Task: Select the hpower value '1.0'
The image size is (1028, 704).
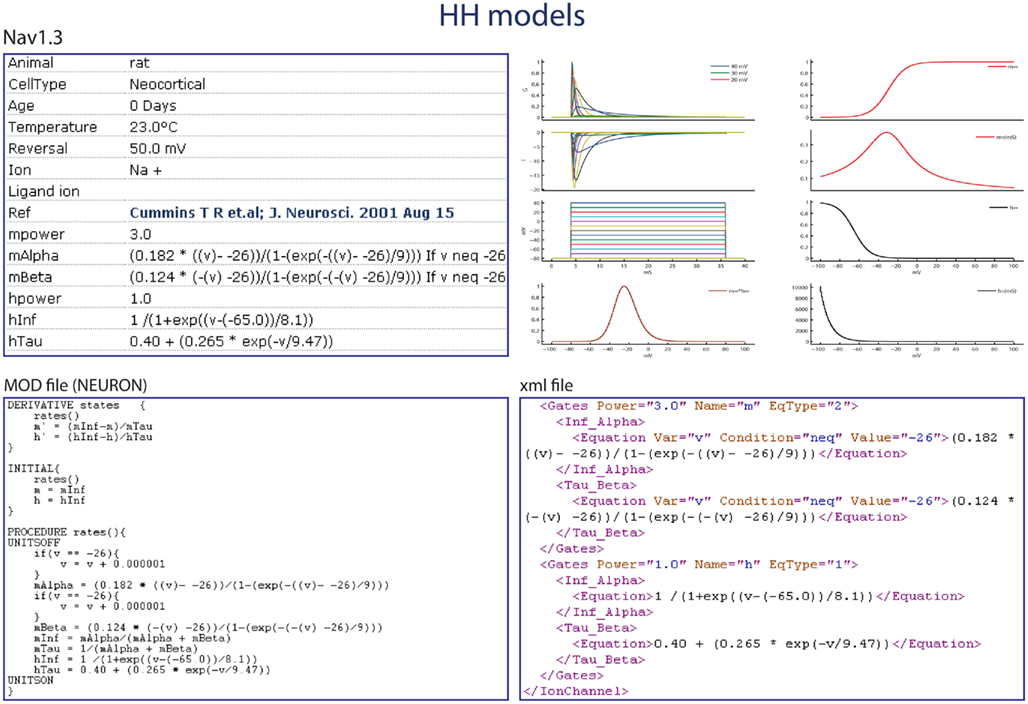Action: [x=140, y=299]
